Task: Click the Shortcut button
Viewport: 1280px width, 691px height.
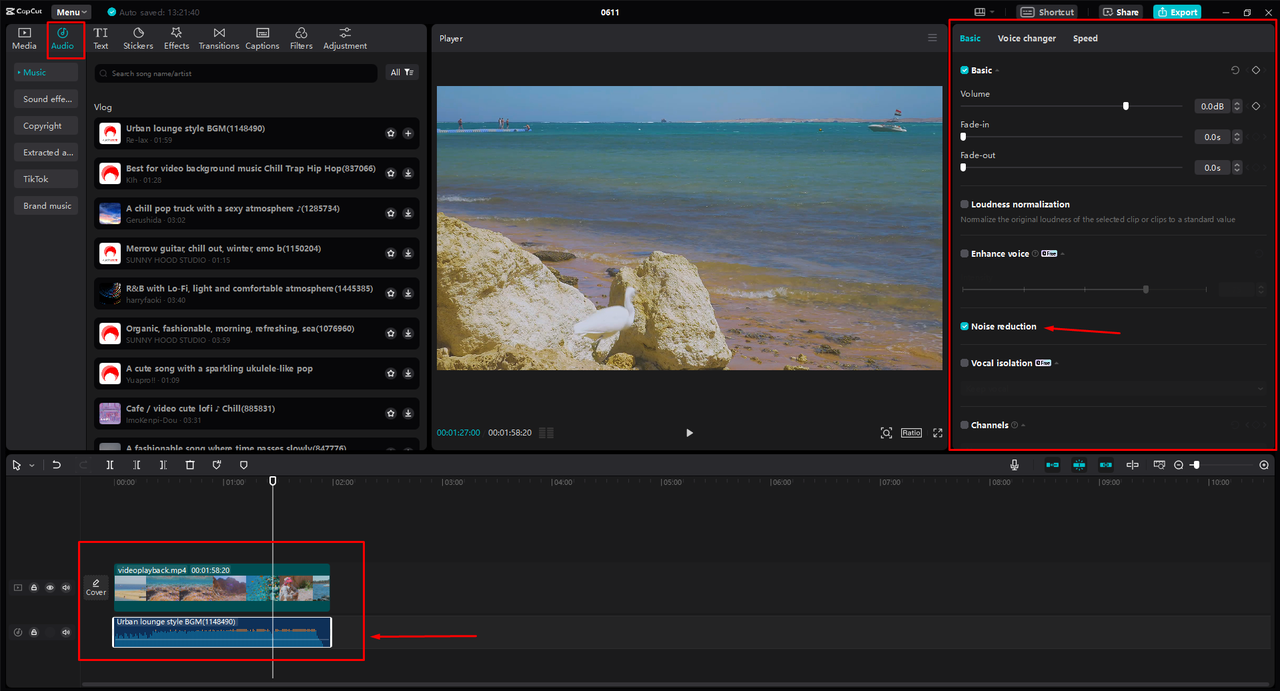Action: point(1047,12)
